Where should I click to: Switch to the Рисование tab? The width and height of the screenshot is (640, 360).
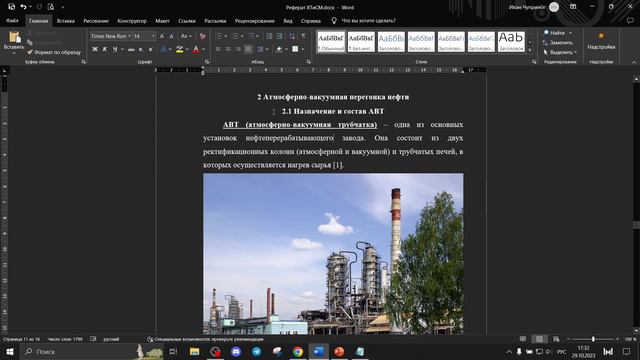coord(96,20)
